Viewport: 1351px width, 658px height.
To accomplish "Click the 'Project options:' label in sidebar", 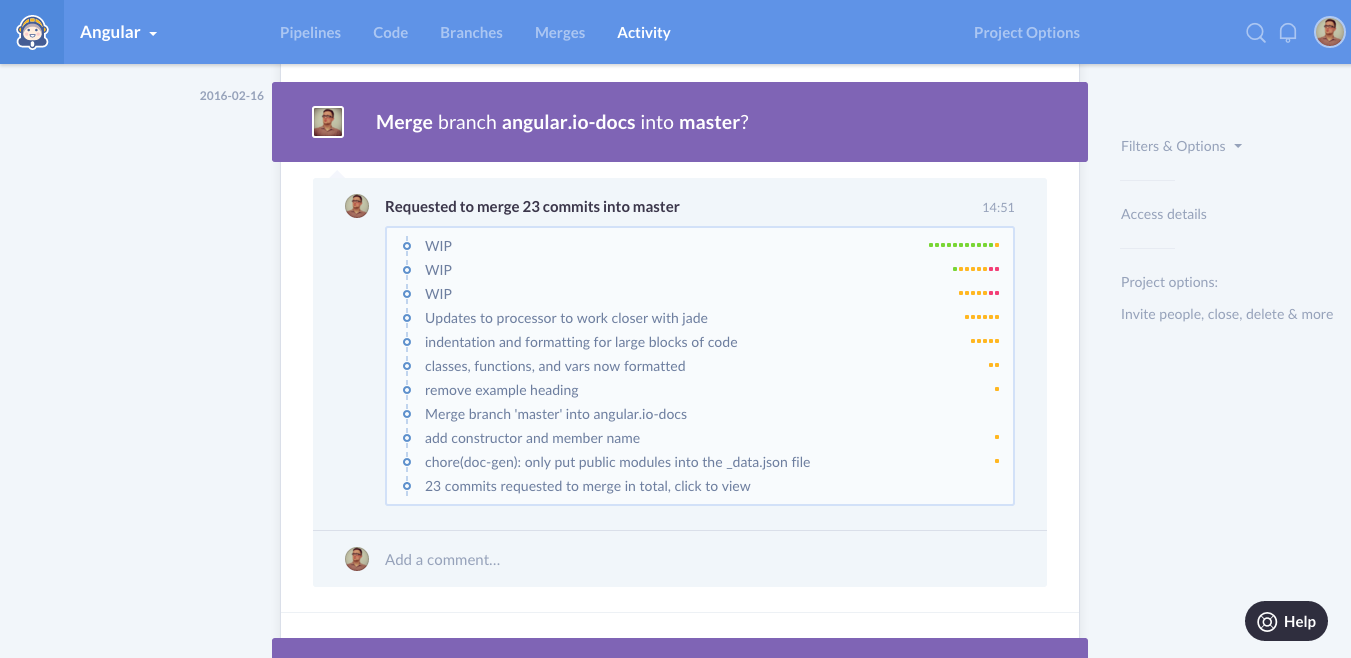I will click(x=1169, y=282).
